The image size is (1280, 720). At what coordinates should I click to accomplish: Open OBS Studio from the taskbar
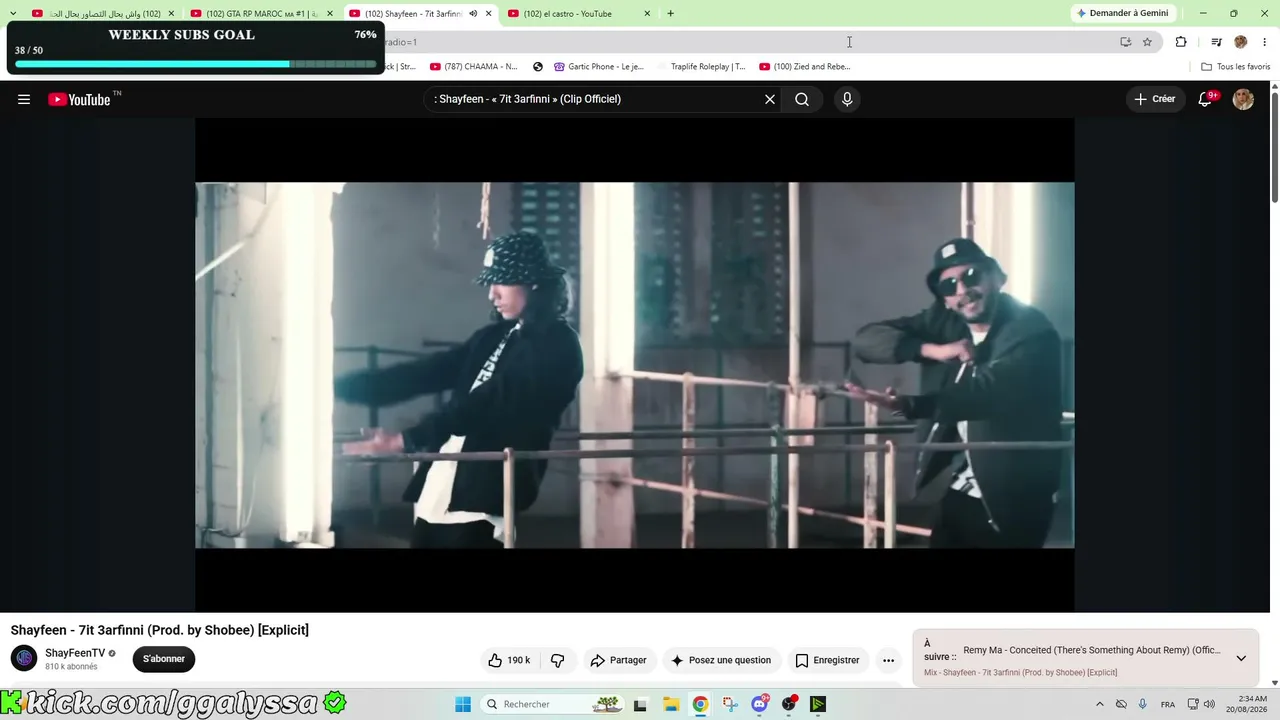point(789,704)
